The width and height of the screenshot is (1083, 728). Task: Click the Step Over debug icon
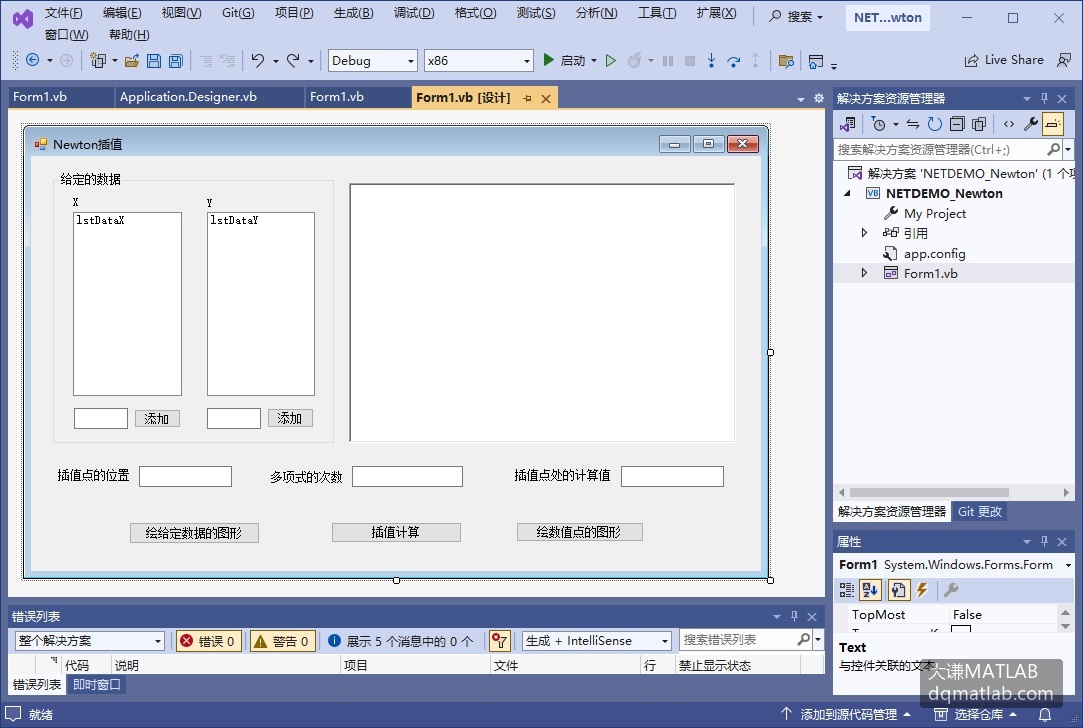pos(734,61)
